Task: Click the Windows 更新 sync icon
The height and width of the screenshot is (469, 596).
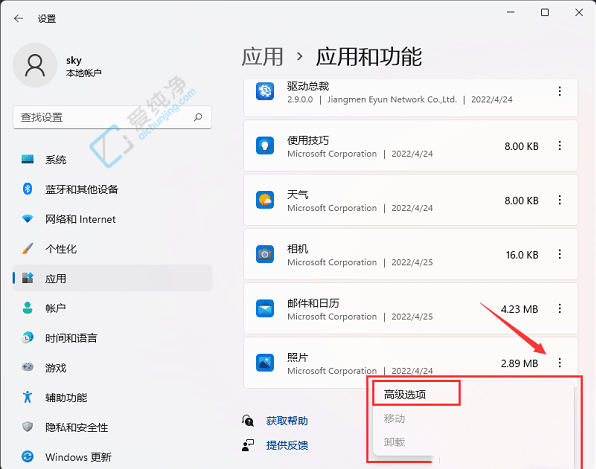Action: click(27, 456)
